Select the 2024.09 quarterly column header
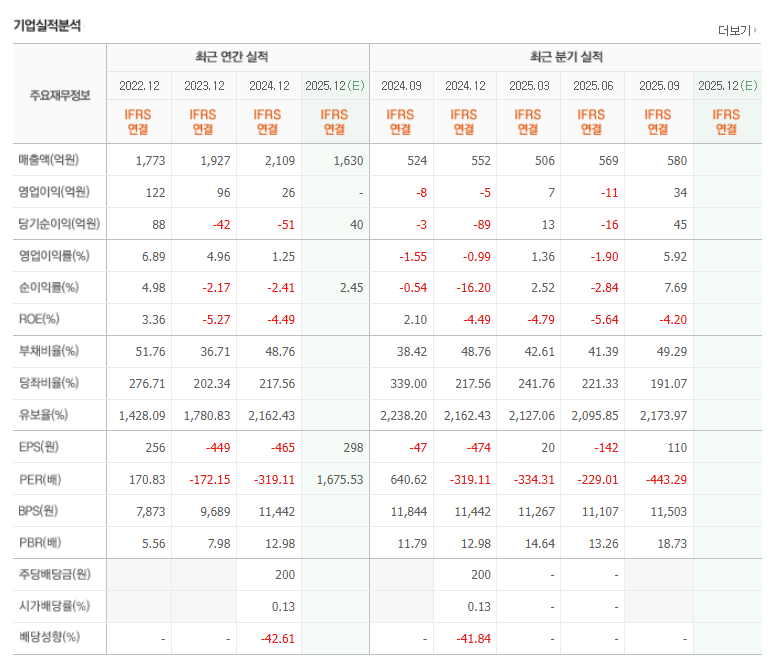Image resolution: width=776 pixels, height=660 pixels. point(401,86)
